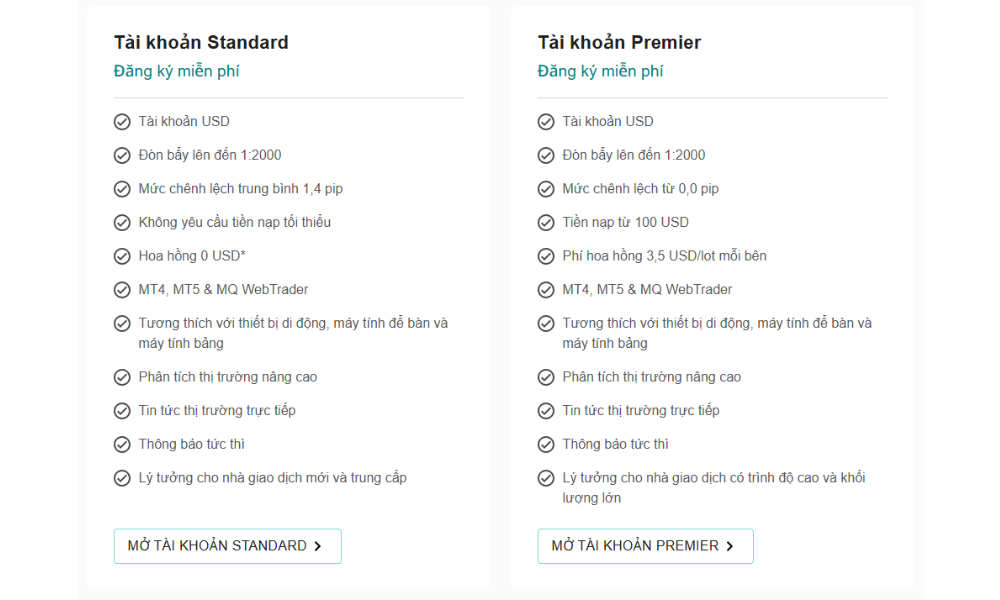Screen dimensions: 1000x600
Task: Click checkmark icon next to 'Hoa hồng 0 USD*'
Action: click(x=122, y=256)
